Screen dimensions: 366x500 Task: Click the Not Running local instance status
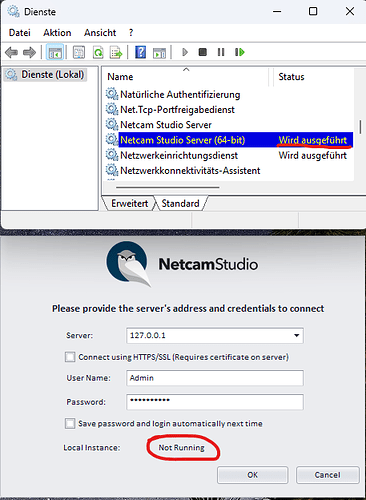181,448
